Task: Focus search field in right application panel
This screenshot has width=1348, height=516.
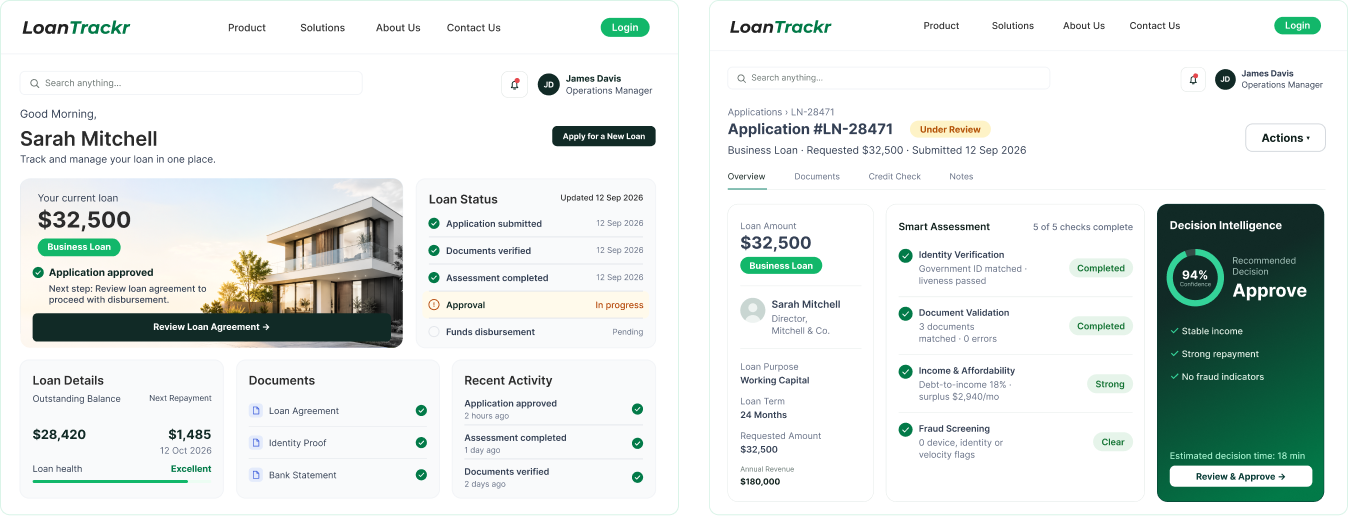Action: pos(889,78)
